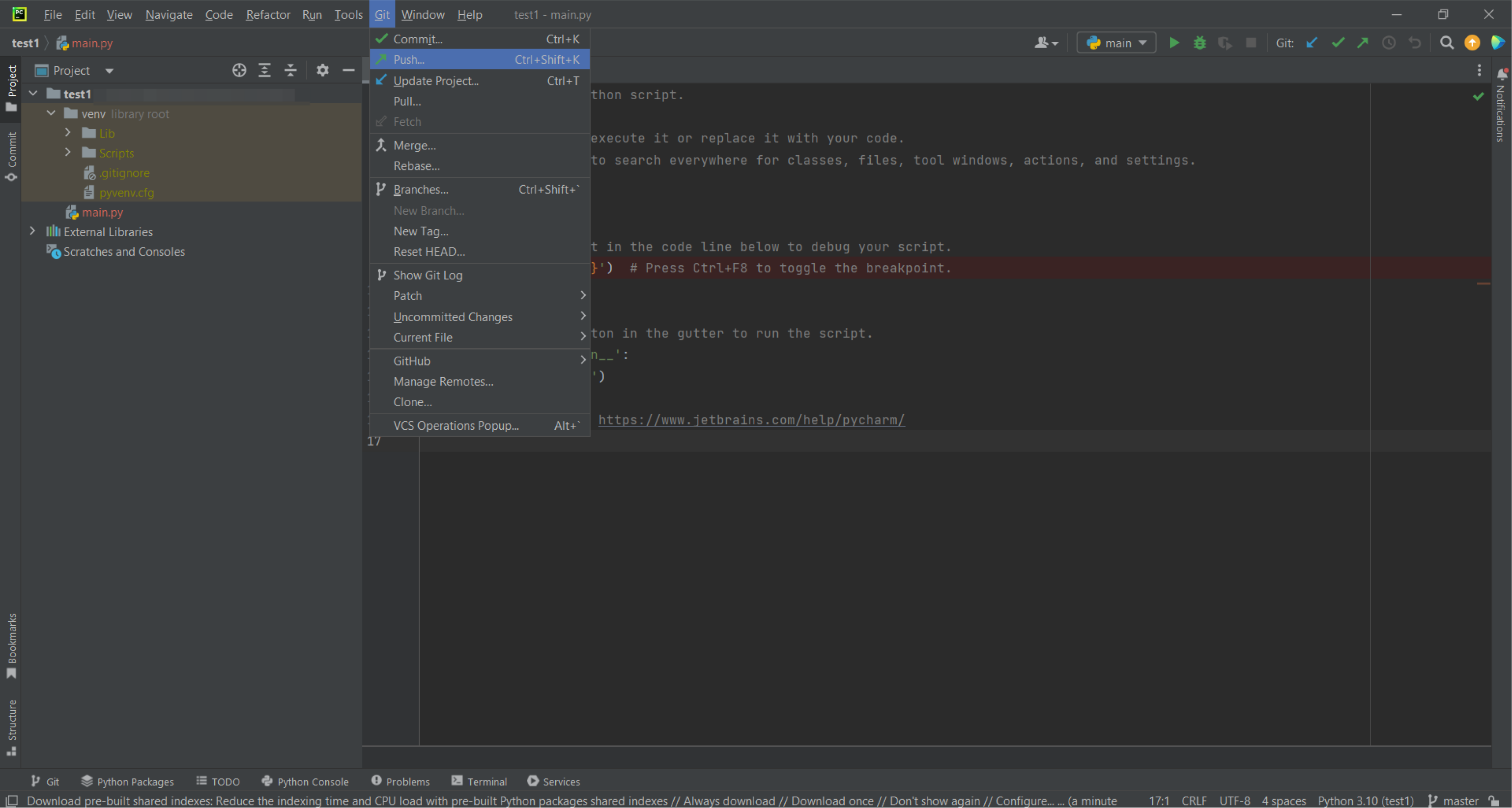1512x808 pixels.
Task: Collapse all in Project panel
Action: click(x=290, y=70)
